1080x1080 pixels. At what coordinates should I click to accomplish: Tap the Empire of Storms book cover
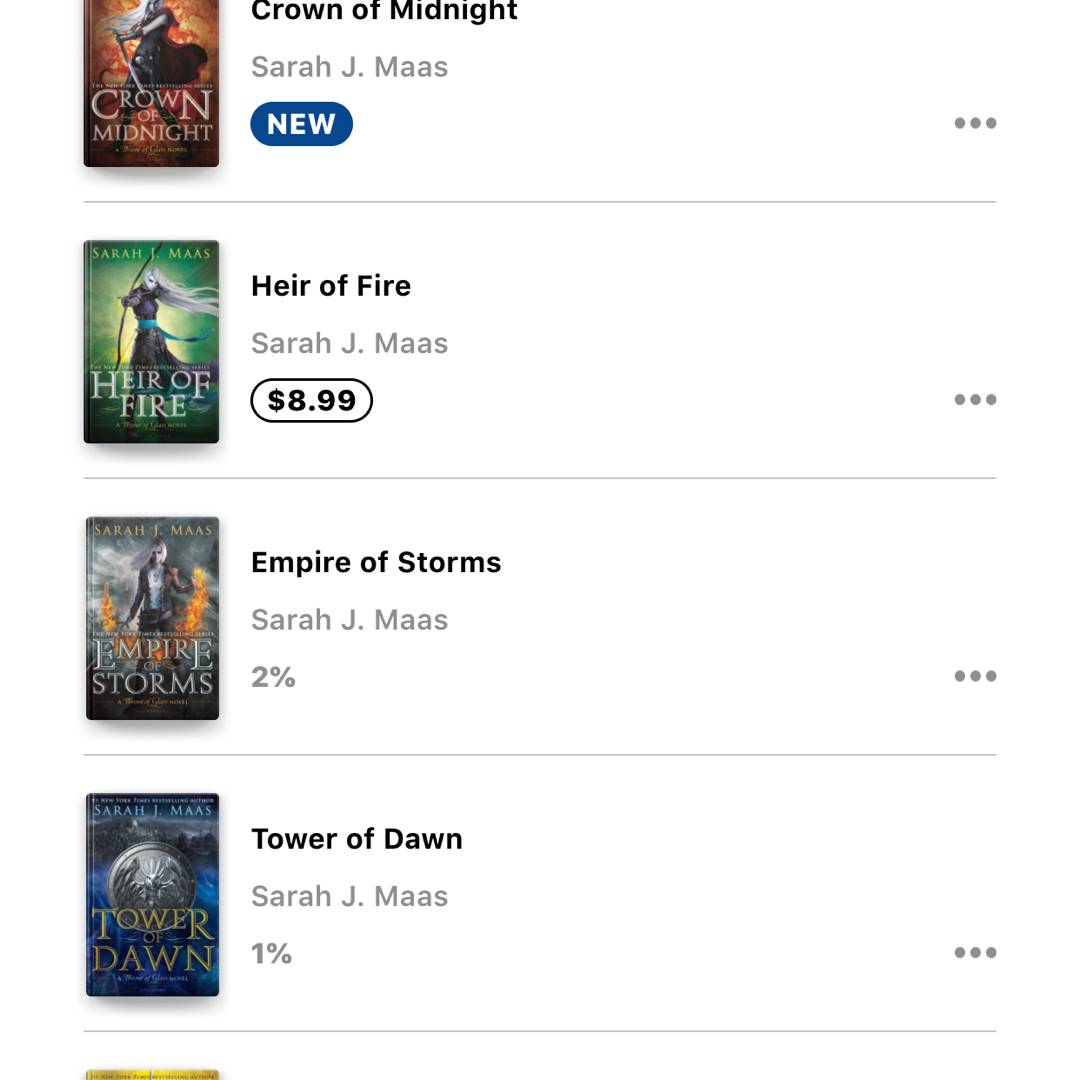click(152, 618)
